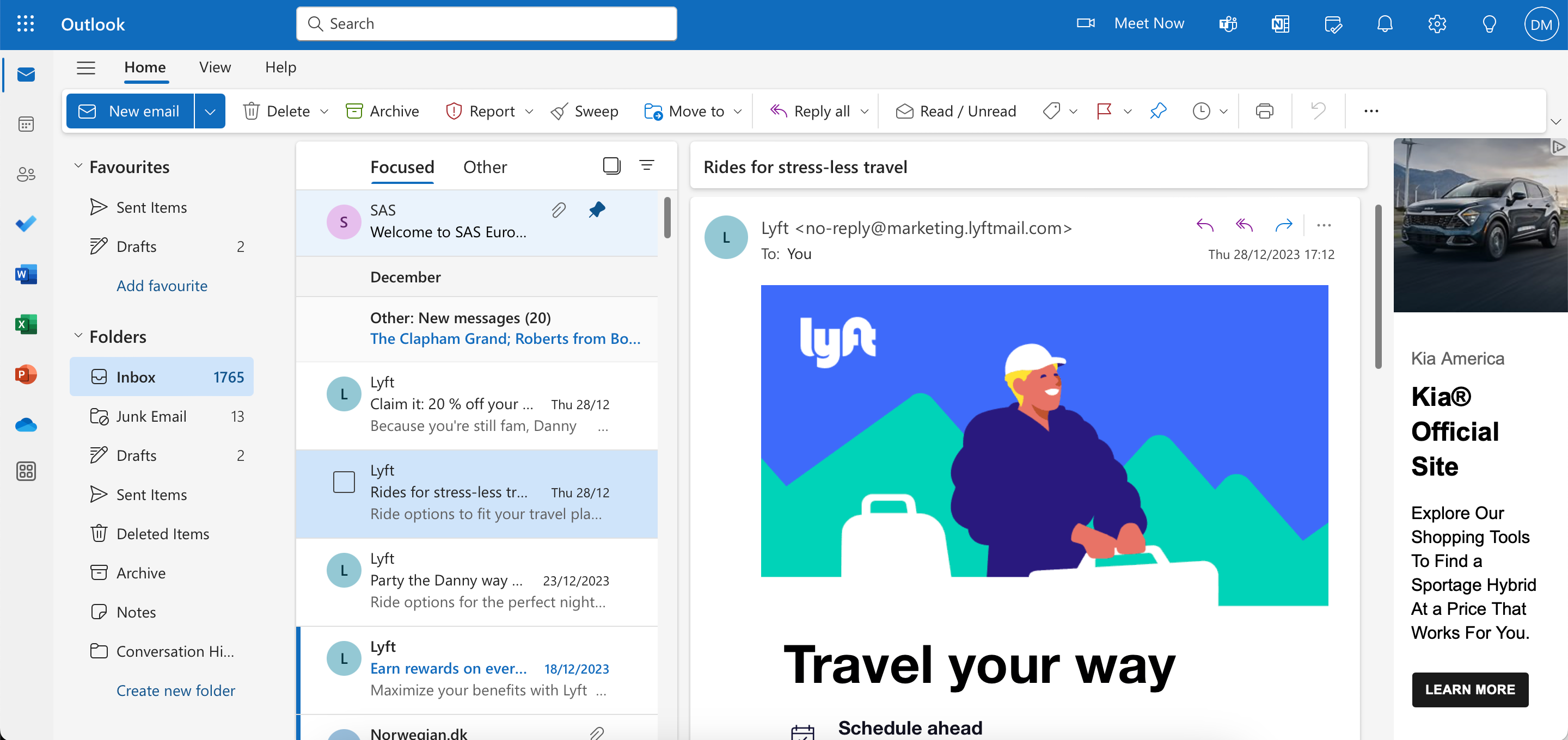The width and height of the screenshot is (1568, 740).
Task: Click inside the Search field
Action: 486,23
